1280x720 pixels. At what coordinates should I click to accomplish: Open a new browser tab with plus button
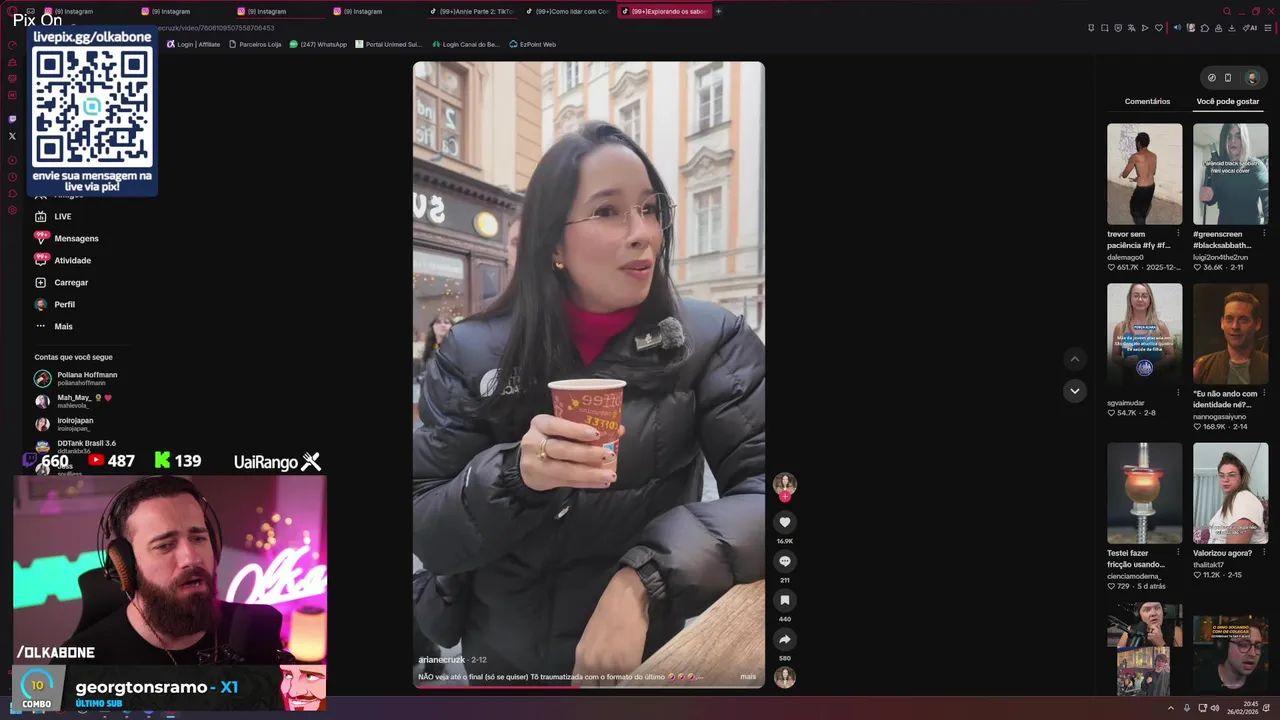pos(718,11)
